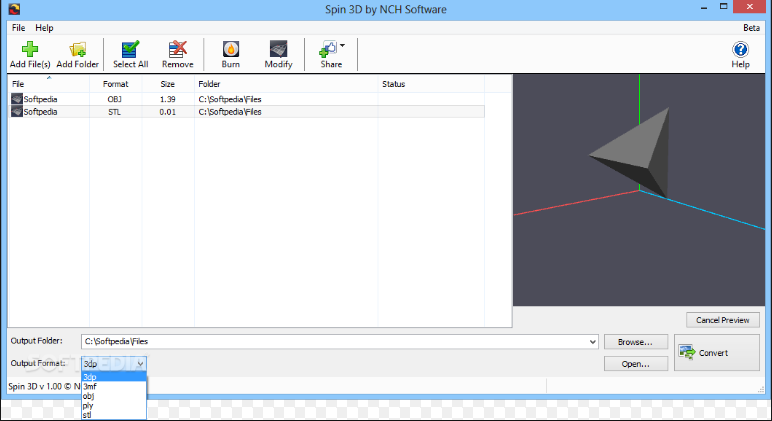Screen dimensions: 772x421
Task: Click the Burn disc icon
Action: click(x=230, y=49)
